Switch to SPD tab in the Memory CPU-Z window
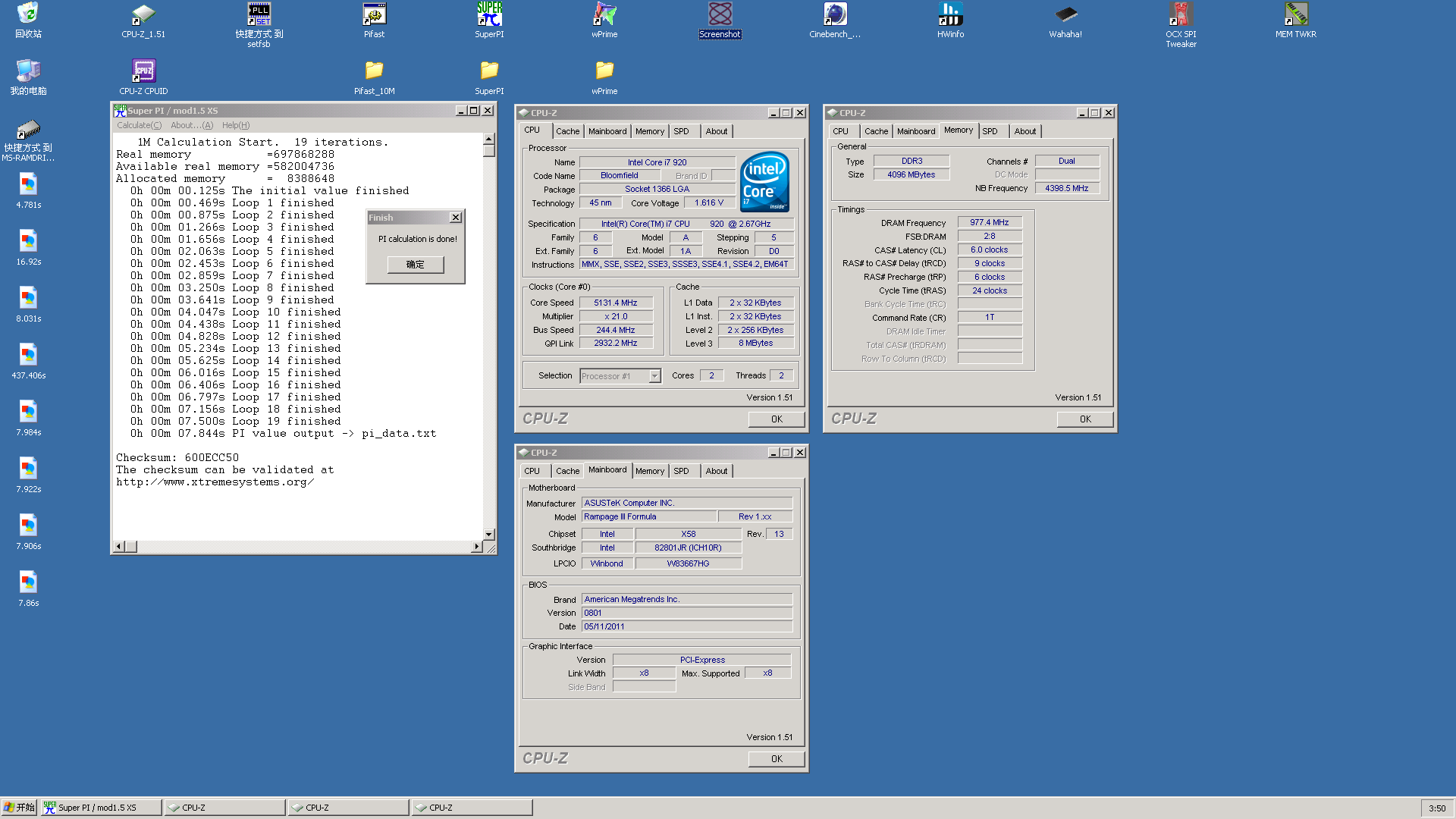The width and height of the screenshot is (1456, 819). [x=990, y=131]
